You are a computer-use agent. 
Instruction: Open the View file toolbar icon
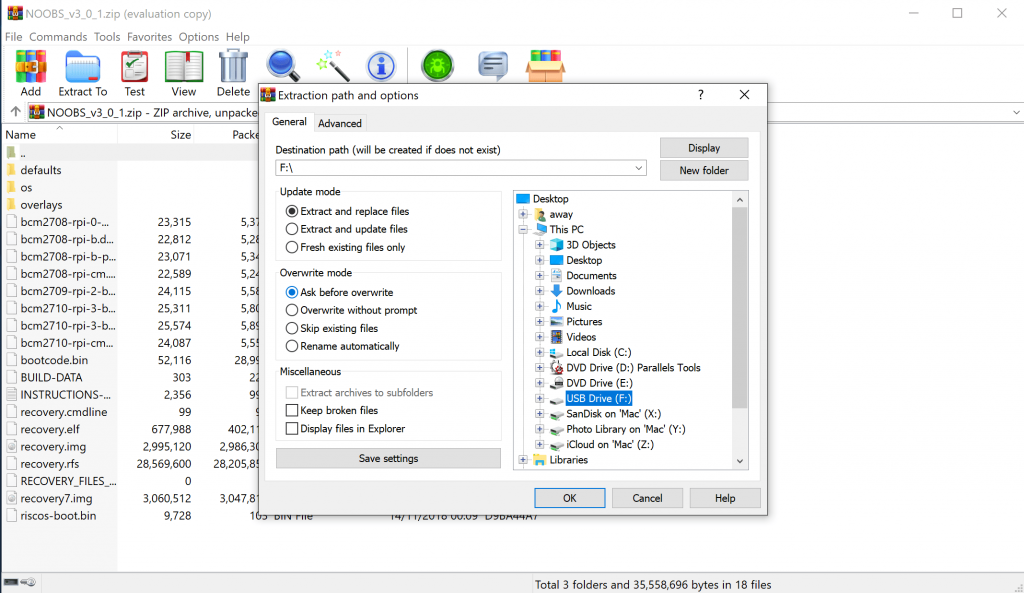click(x=183, y=68)
